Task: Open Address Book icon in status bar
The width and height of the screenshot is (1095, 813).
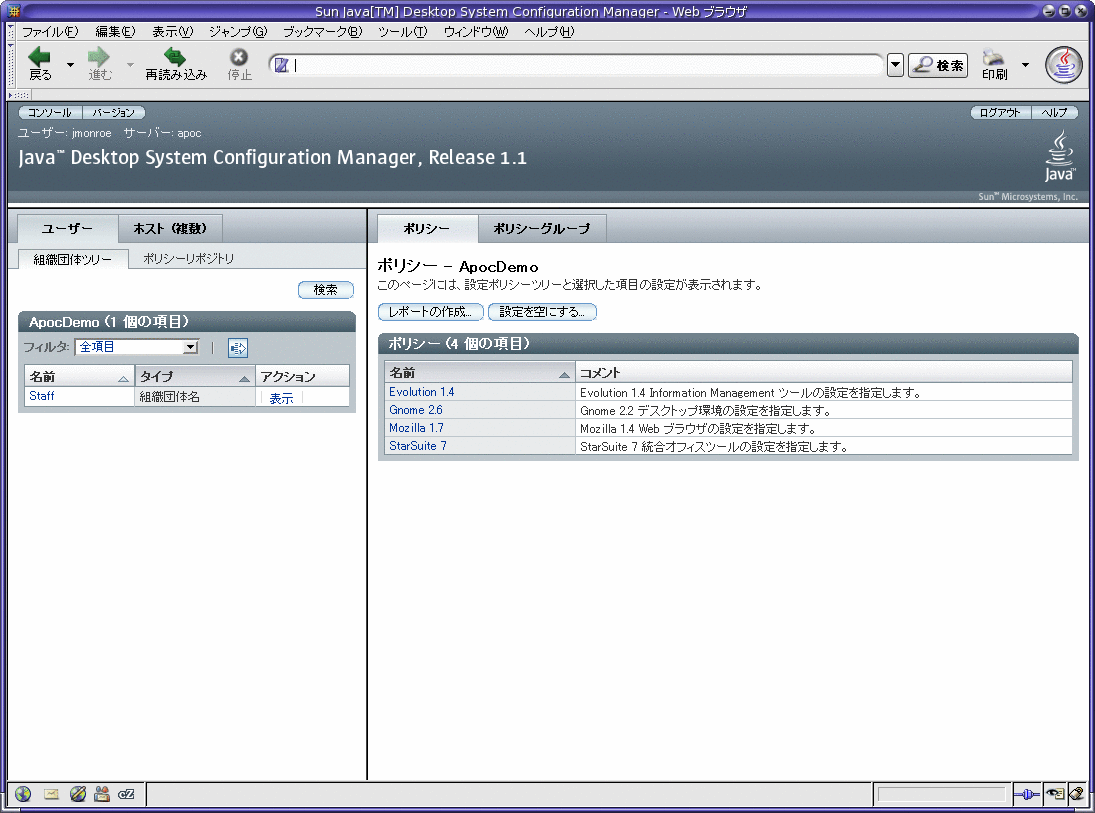Action: [102, 793]
